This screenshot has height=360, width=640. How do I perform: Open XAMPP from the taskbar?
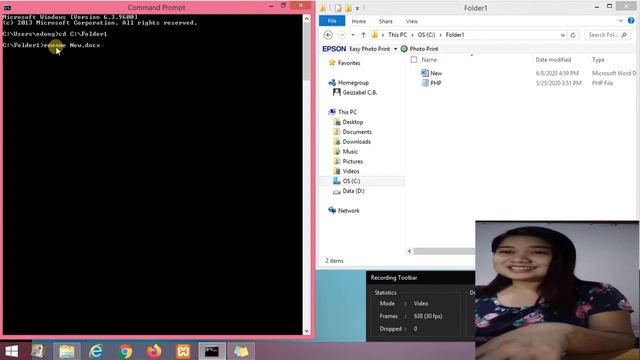click(183, 351)
